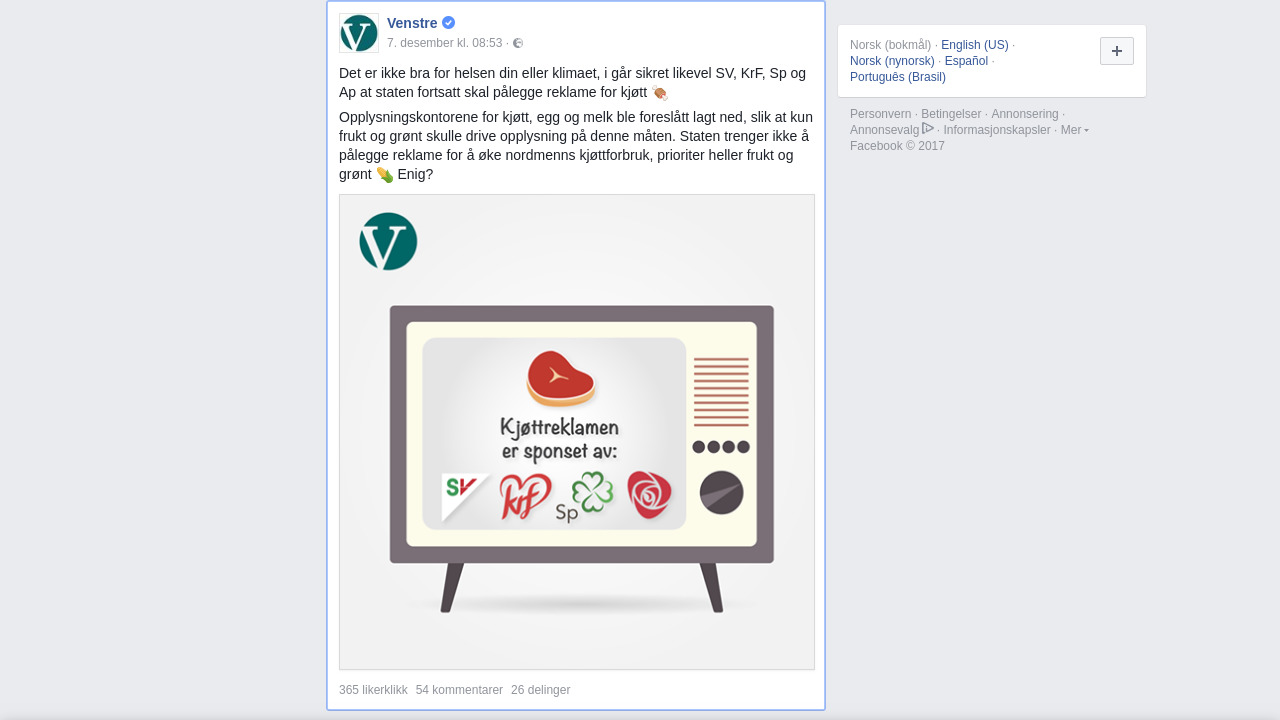Viewport: 1280px width, 720px height.
Task: Switch language to English (US)
Action: [975, 45]
